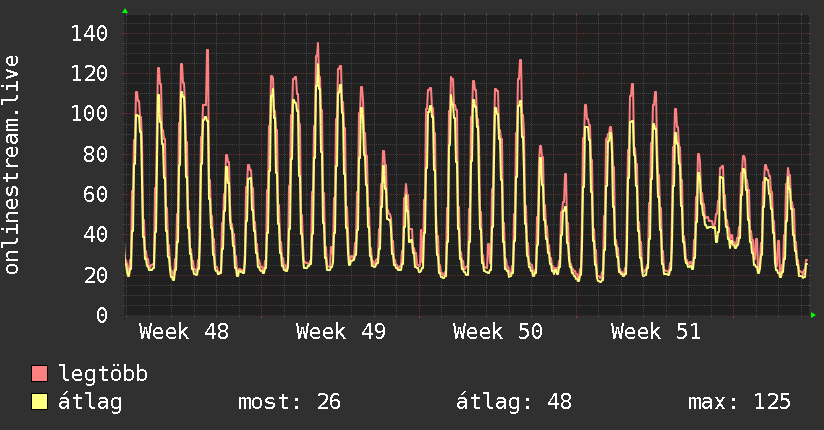
Task: Click the 60 y-axis tick label
Action: coord(96,194)
